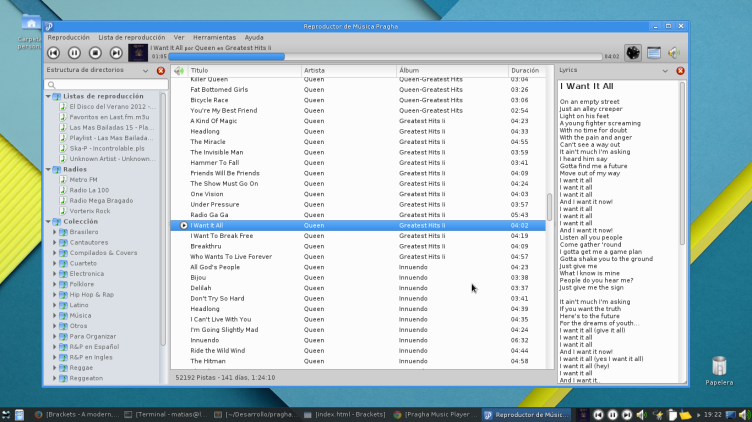
Task: Close the Estructura de directorios pane
Action: [161, 71]
